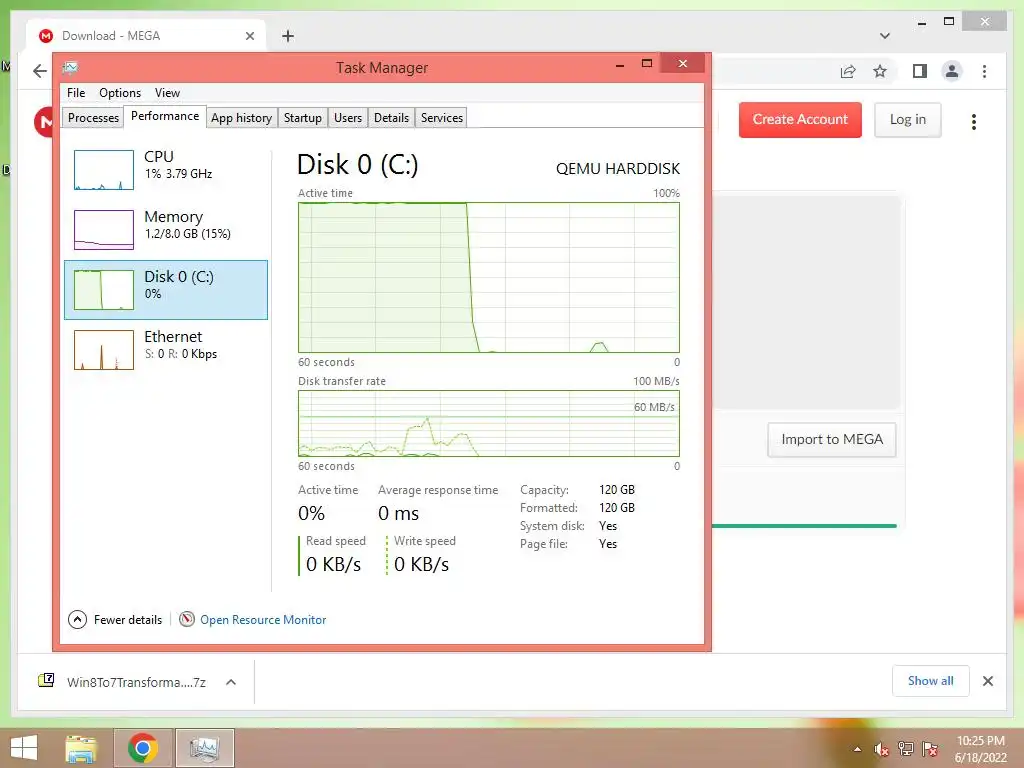Show hidden system tray icons arrow
Screen dimensions: 1024x768
pos(857,749)
